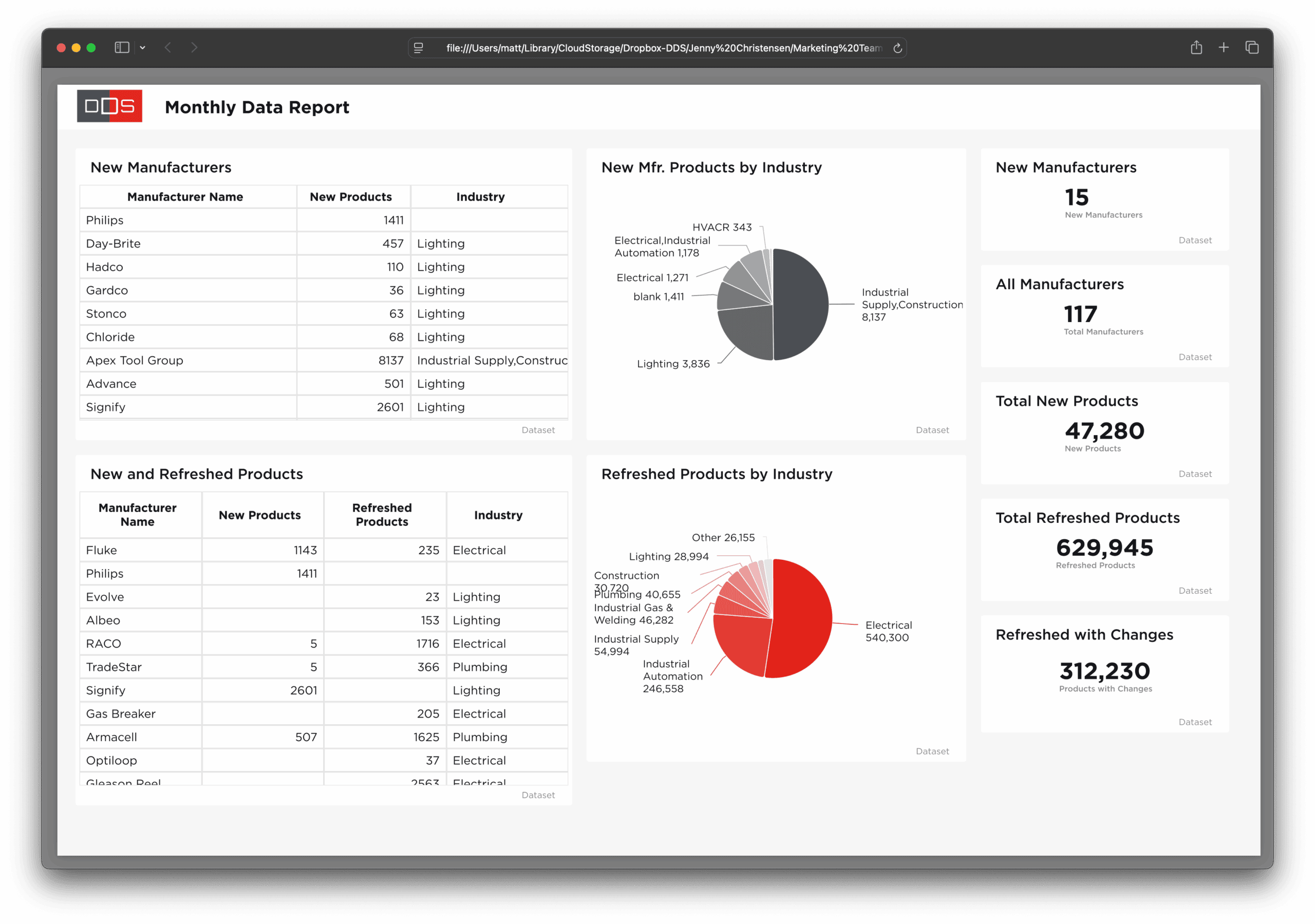
Task: Open the sidebar dropdown chevron
Action: click(143, 48)
